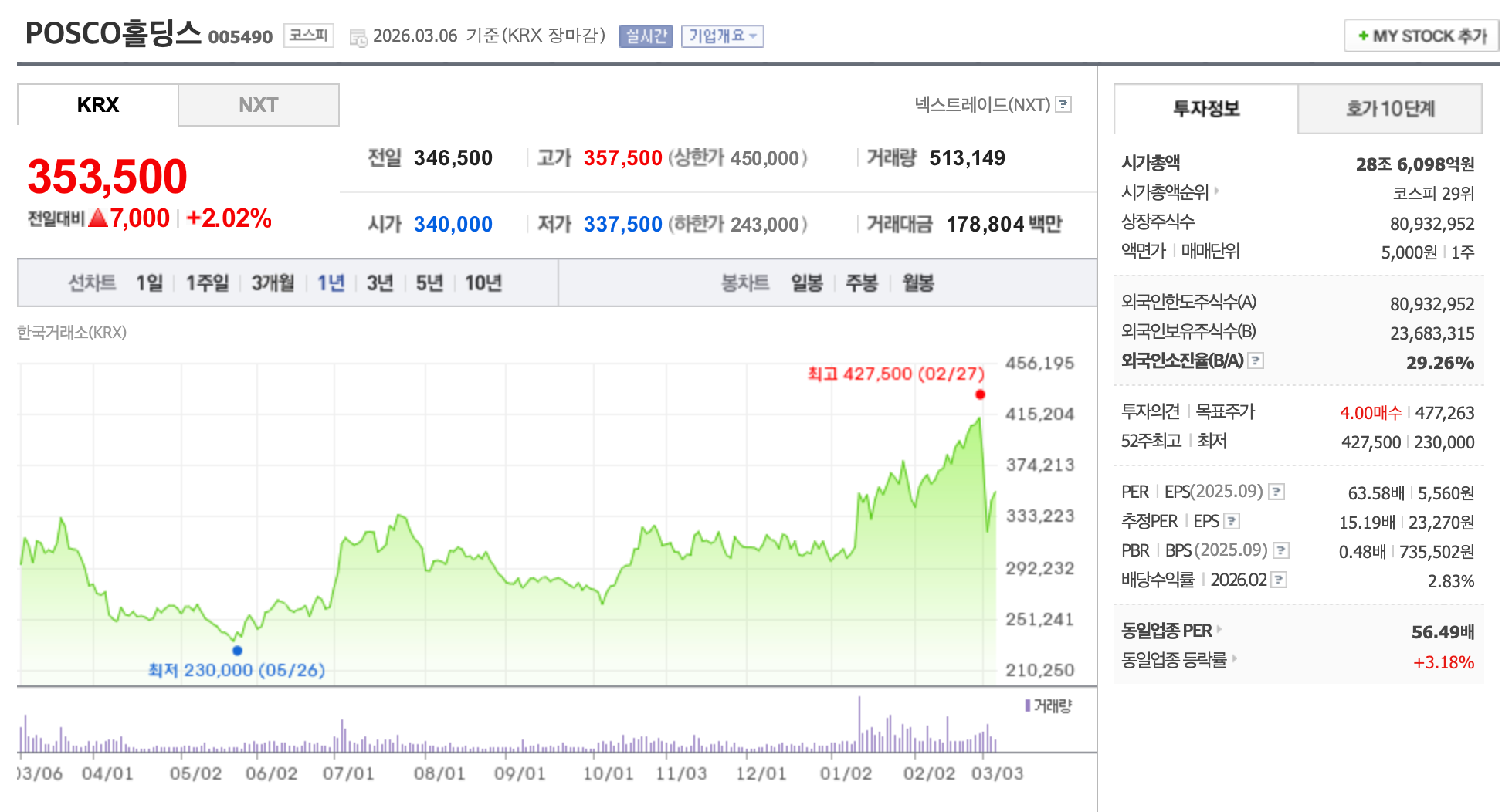This screenshot has width=1512, height=812.
Task: Click the POSCO홀딩스 stock name
Action: (x=114, y=33)
